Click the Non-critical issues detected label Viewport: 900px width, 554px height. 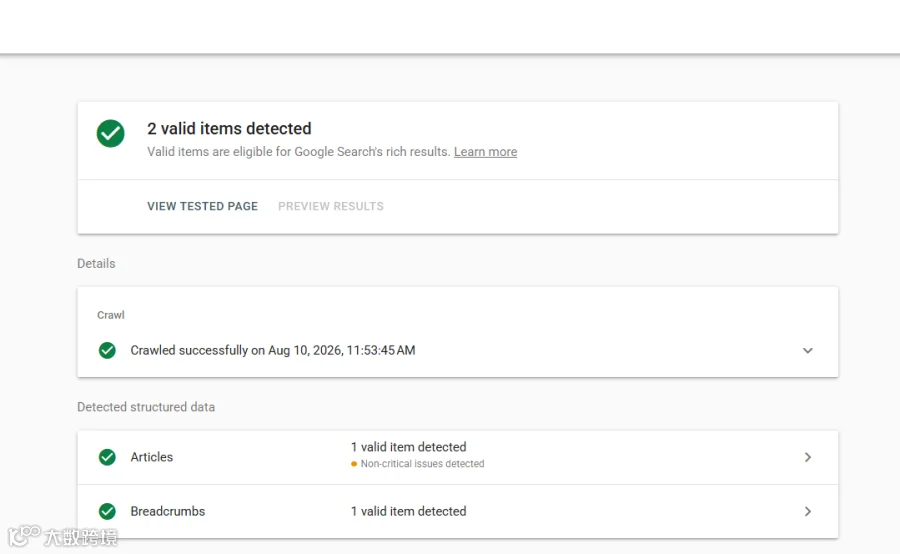(422, 464)
